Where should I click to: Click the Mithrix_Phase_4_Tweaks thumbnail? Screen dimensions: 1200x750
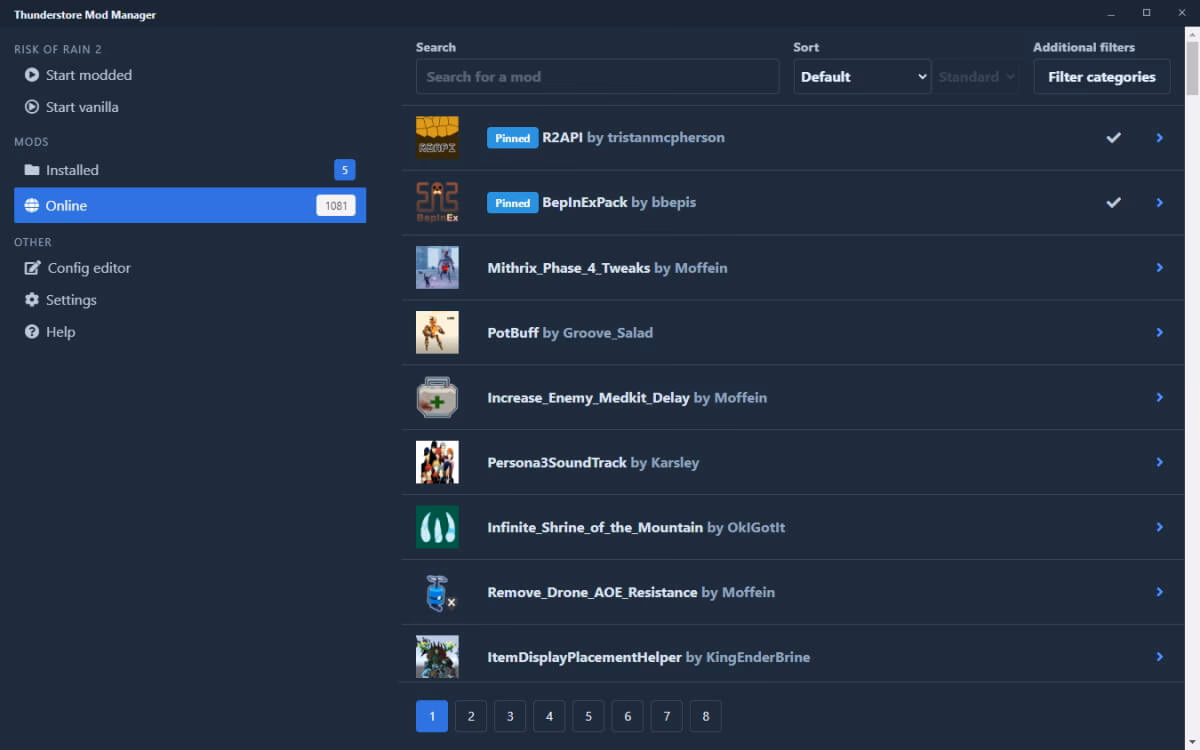point(437,267)
